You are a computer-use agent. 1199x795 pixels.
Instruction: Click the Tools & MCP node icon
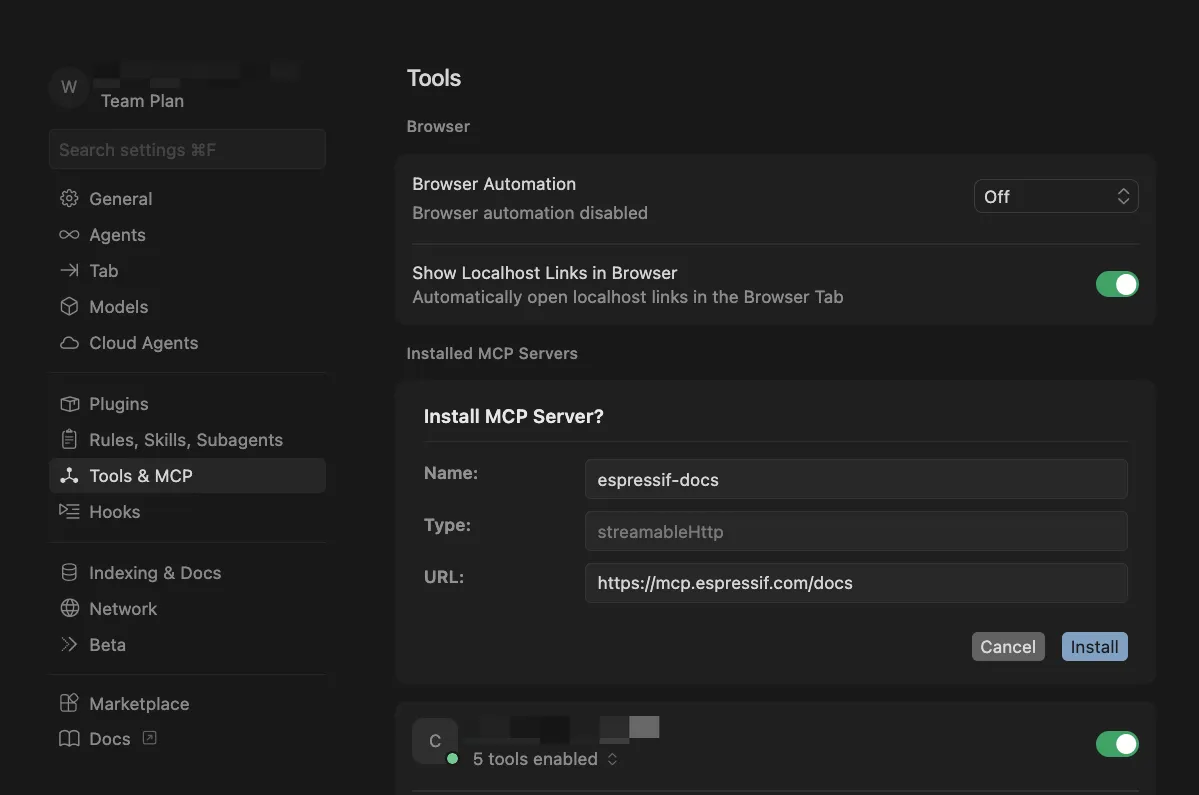[x=69, y=475]
